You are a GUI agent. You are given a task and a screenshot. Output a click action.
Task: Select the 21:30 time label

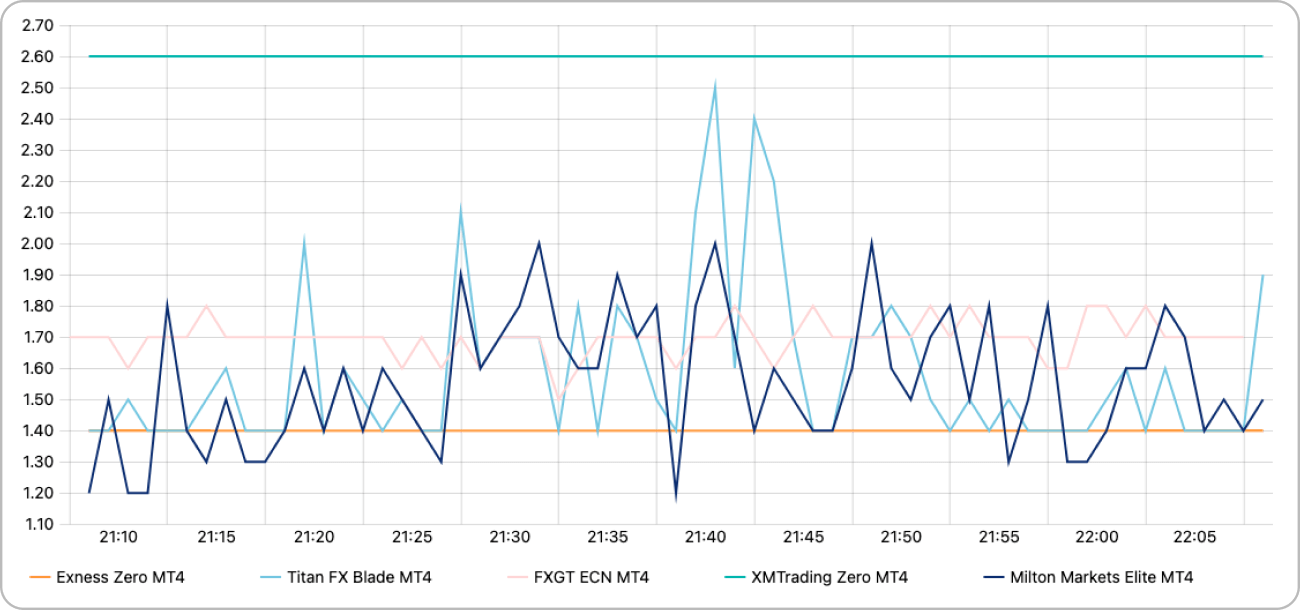510,537
